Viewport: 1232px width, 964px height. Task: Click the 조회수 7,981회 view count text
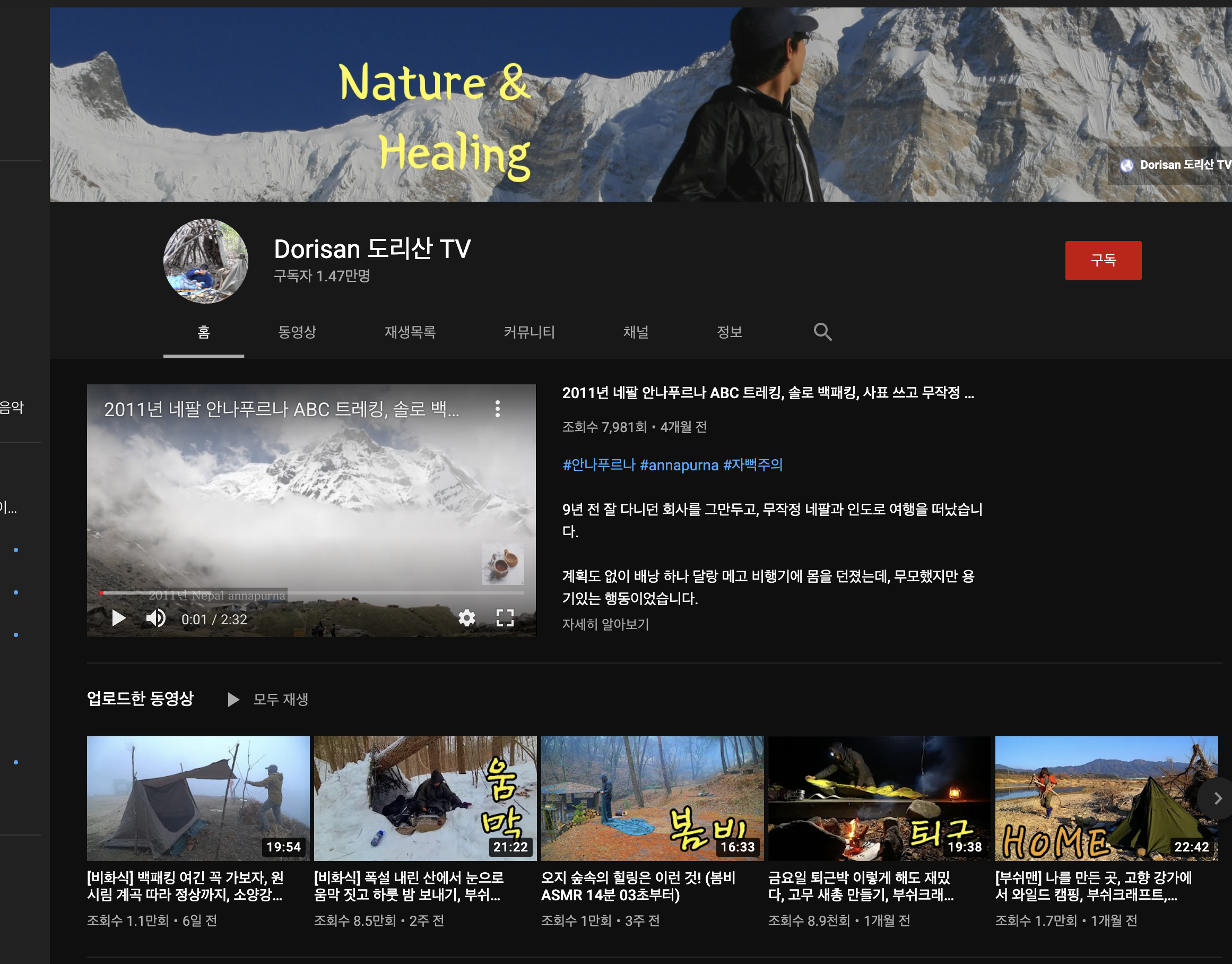605,427
